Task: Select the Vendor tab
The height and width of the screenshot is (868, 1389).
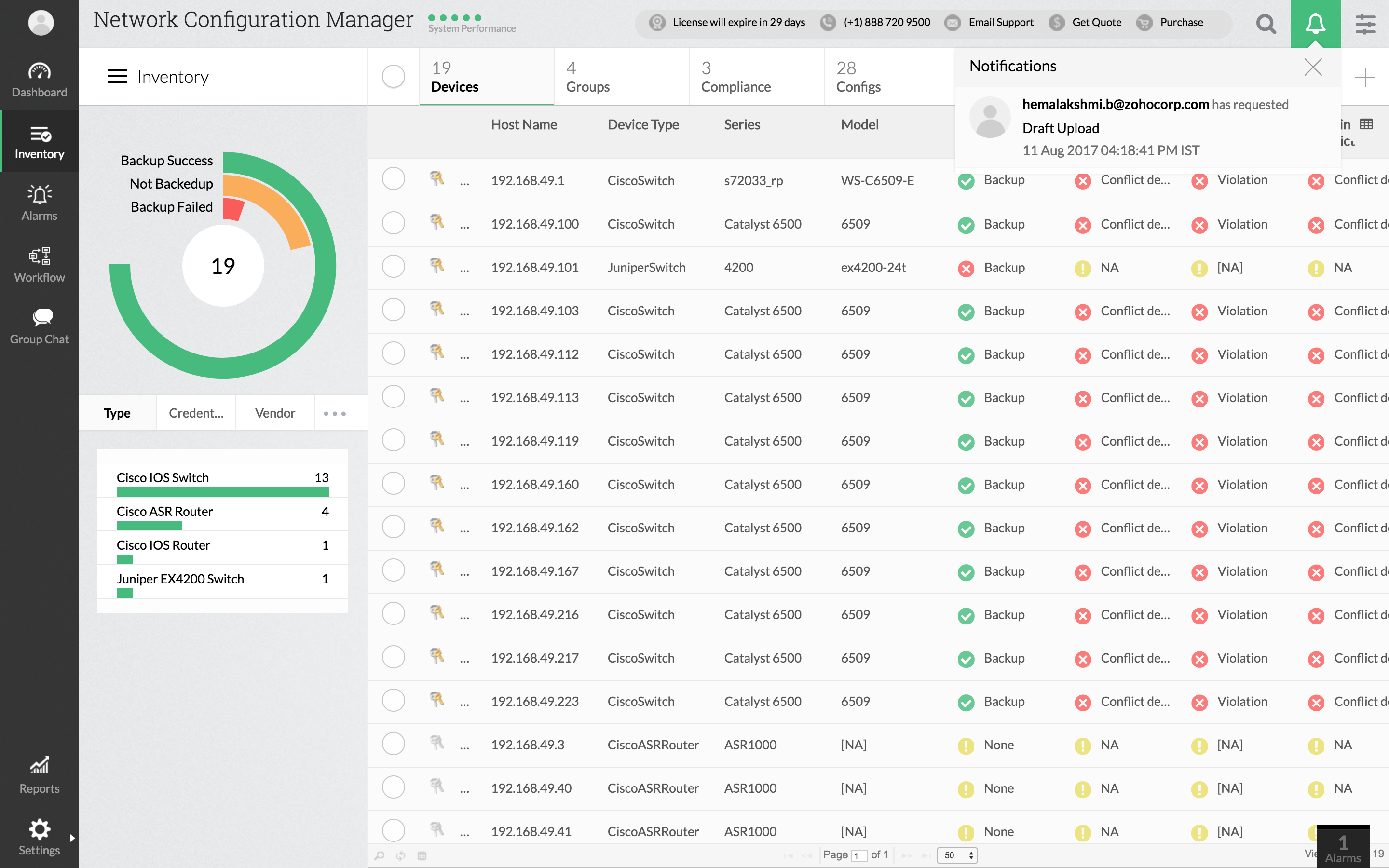Action: (275, 413)
